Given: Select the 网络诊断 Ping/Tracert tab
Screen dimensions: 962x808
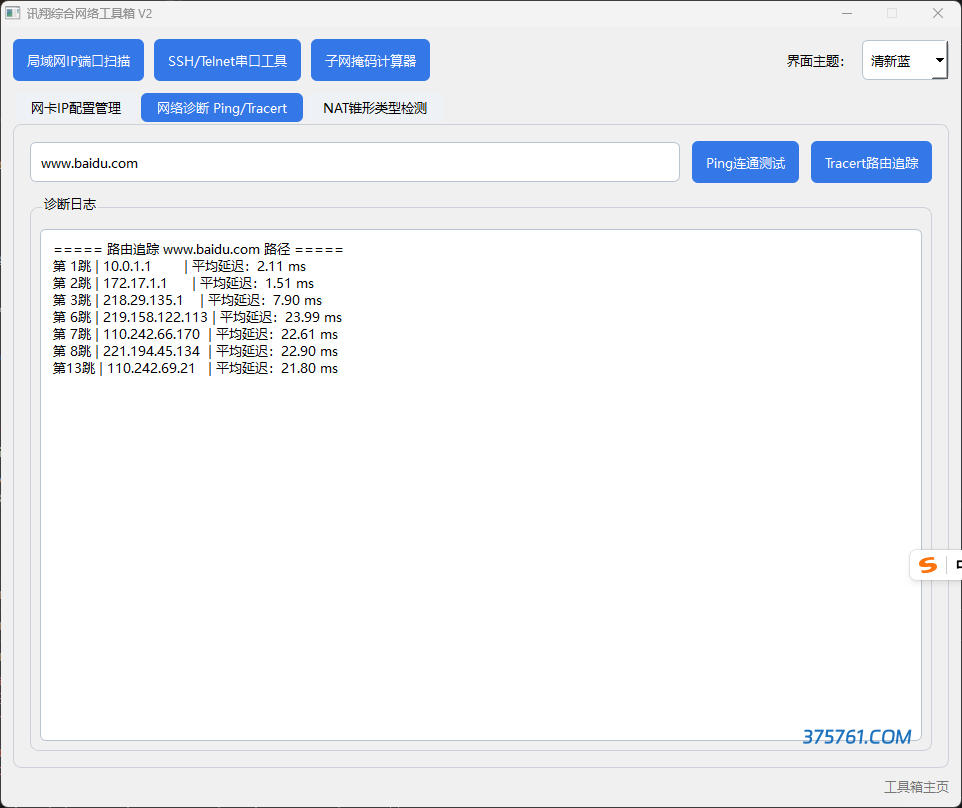Looking at the screenshot, I should pos(221,108).
